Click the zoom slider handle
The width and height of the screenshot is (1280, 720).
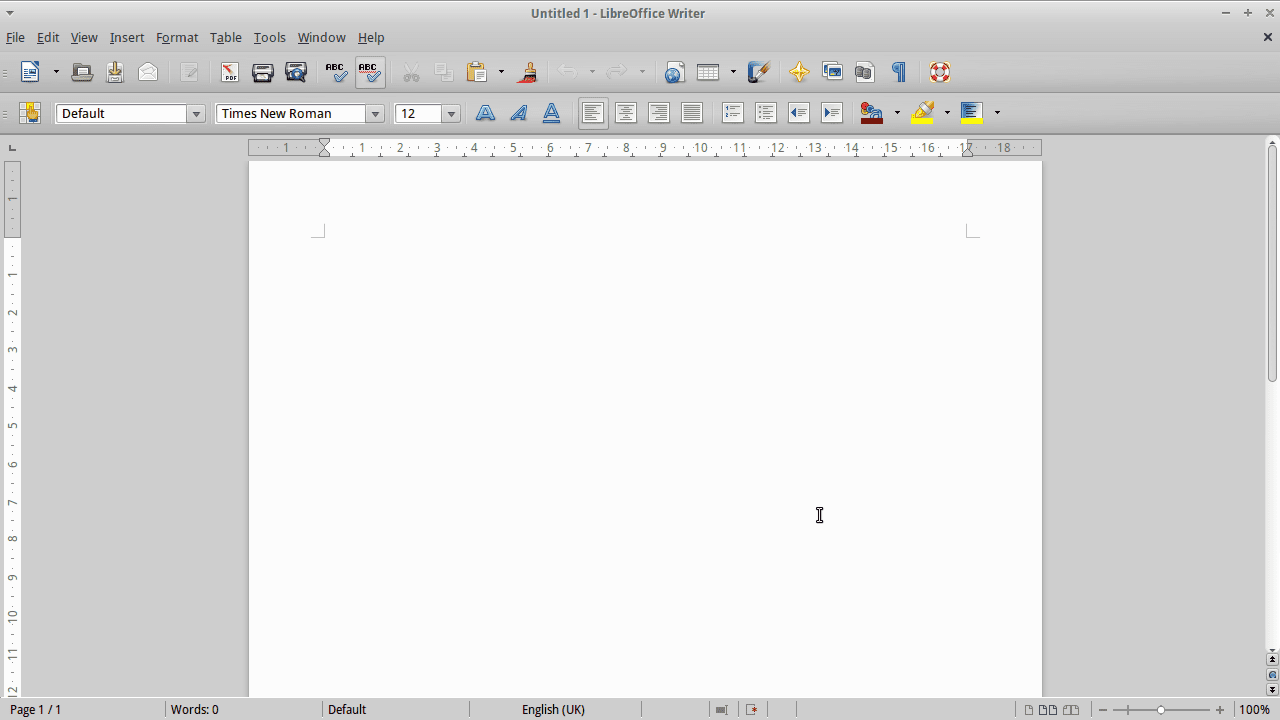point(1160,709)
